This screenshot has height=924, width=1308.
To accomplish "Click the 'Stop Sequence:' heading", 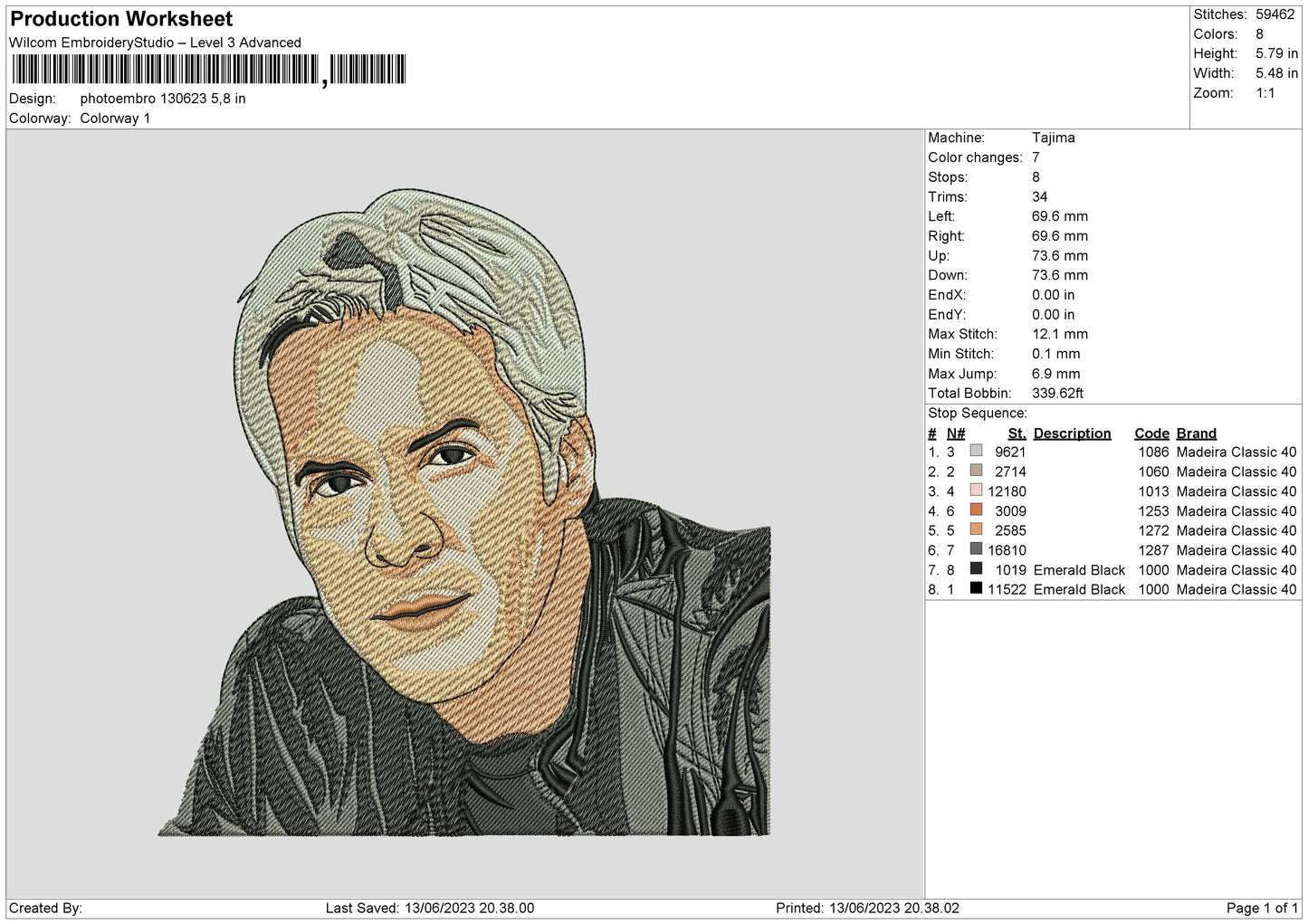I will [978, 414].
